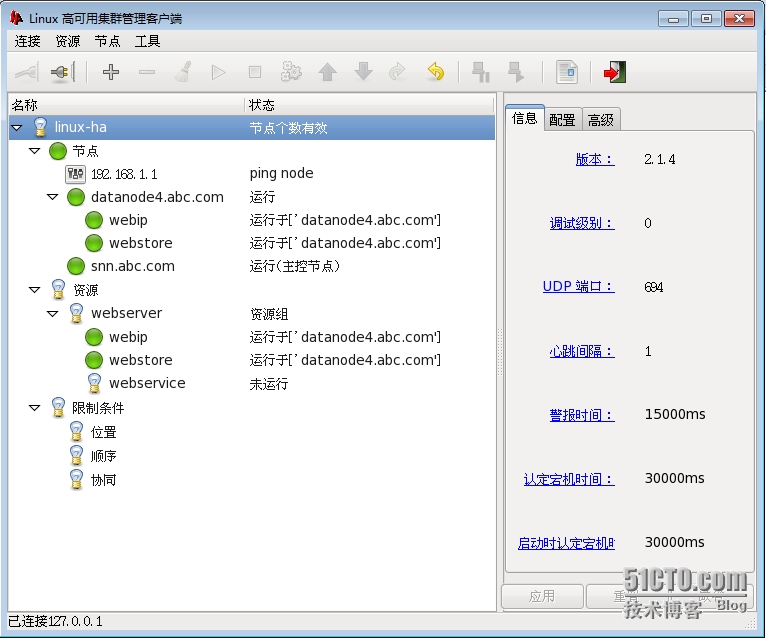Select the 顺序 constraint item
766x638 pixels.
pos(103,456)
